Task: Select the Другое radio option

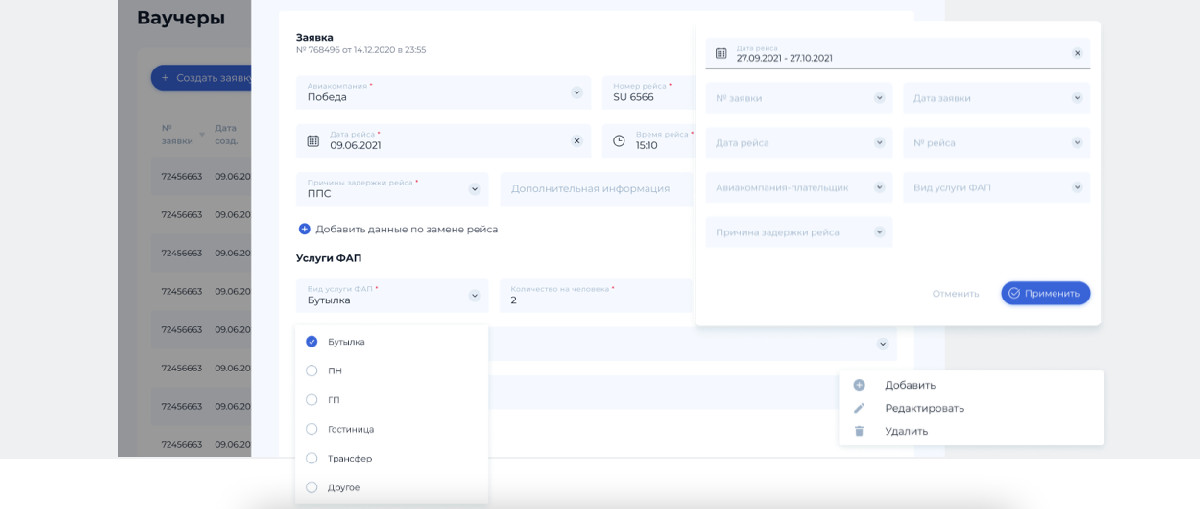Action: (312, 487)
